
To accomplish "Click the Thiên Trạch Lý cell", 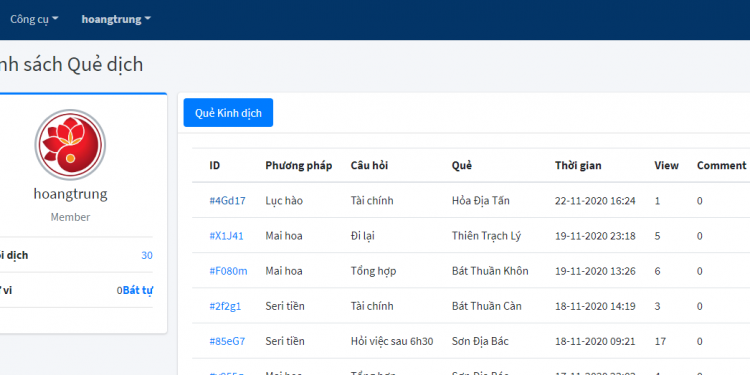I will tap(486, 236).
